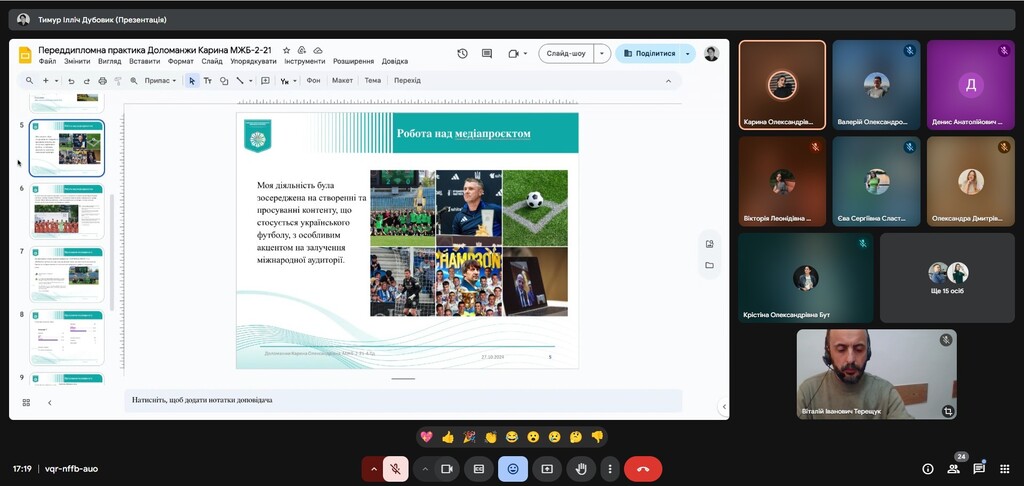Image resolution: width=1024 pixels, height=486 pixels.
Task: Turn on closed captions
Action: (x=479, y=469)
